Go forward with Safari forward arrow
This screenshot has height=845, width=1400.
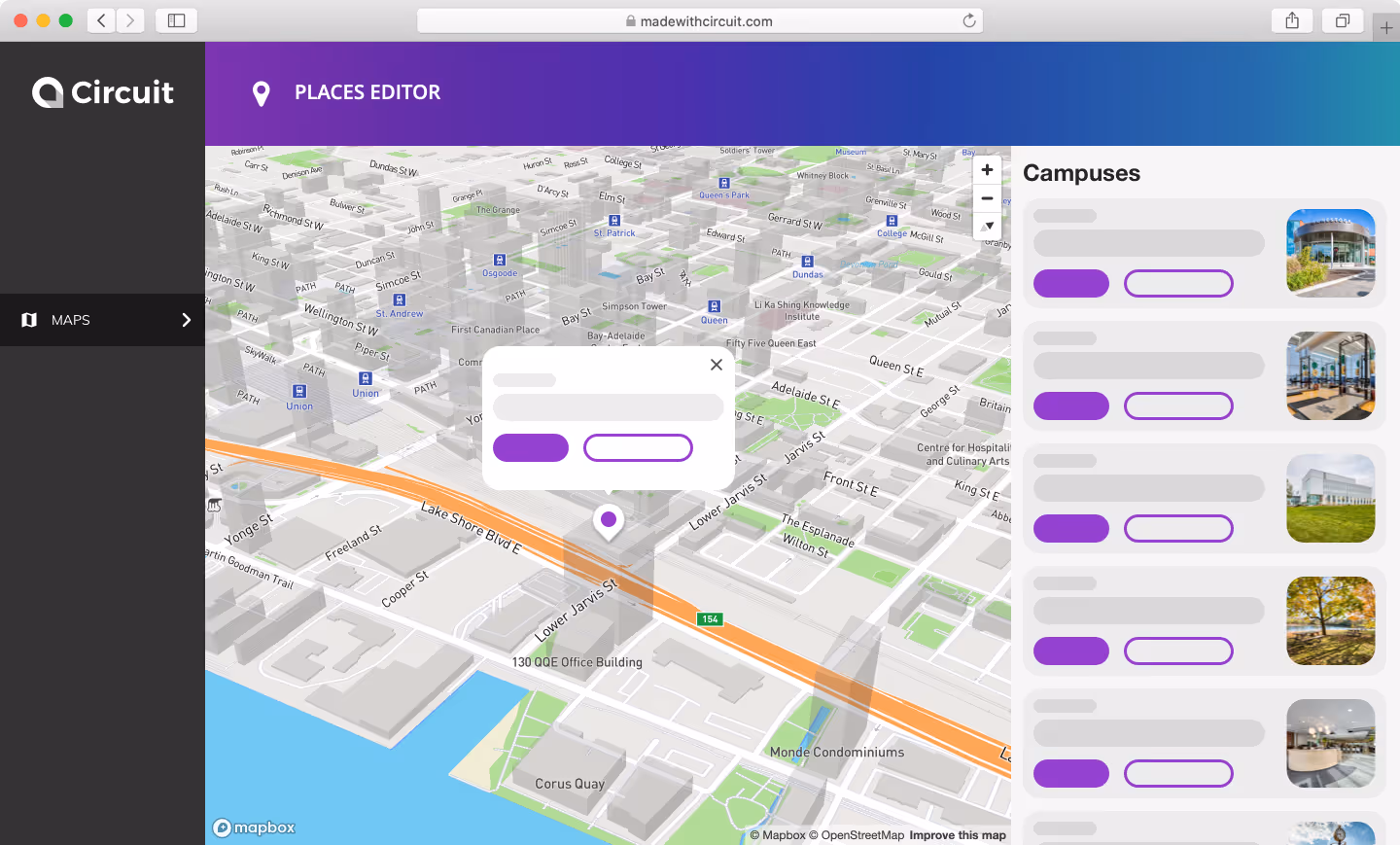(130, 20)
